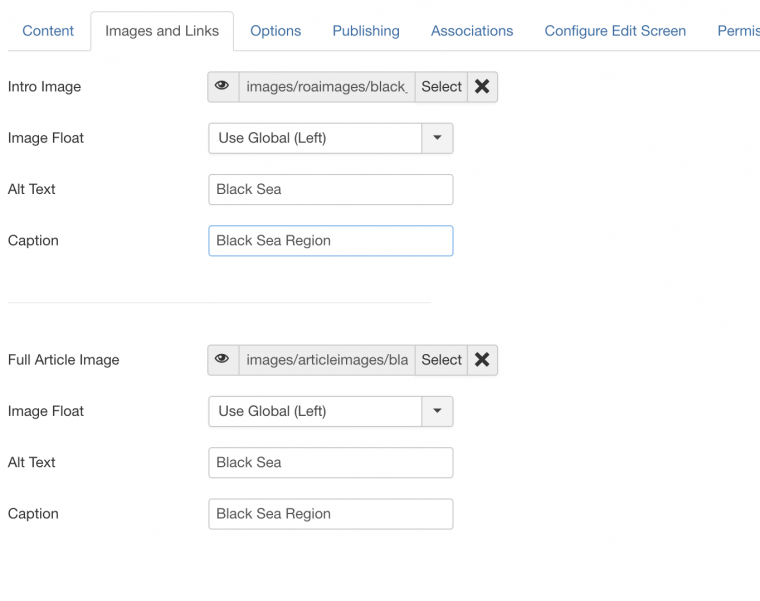Open the Associations tab
Image resolution: width=760 pixels, height=601 pixels.
pos(472,31)
